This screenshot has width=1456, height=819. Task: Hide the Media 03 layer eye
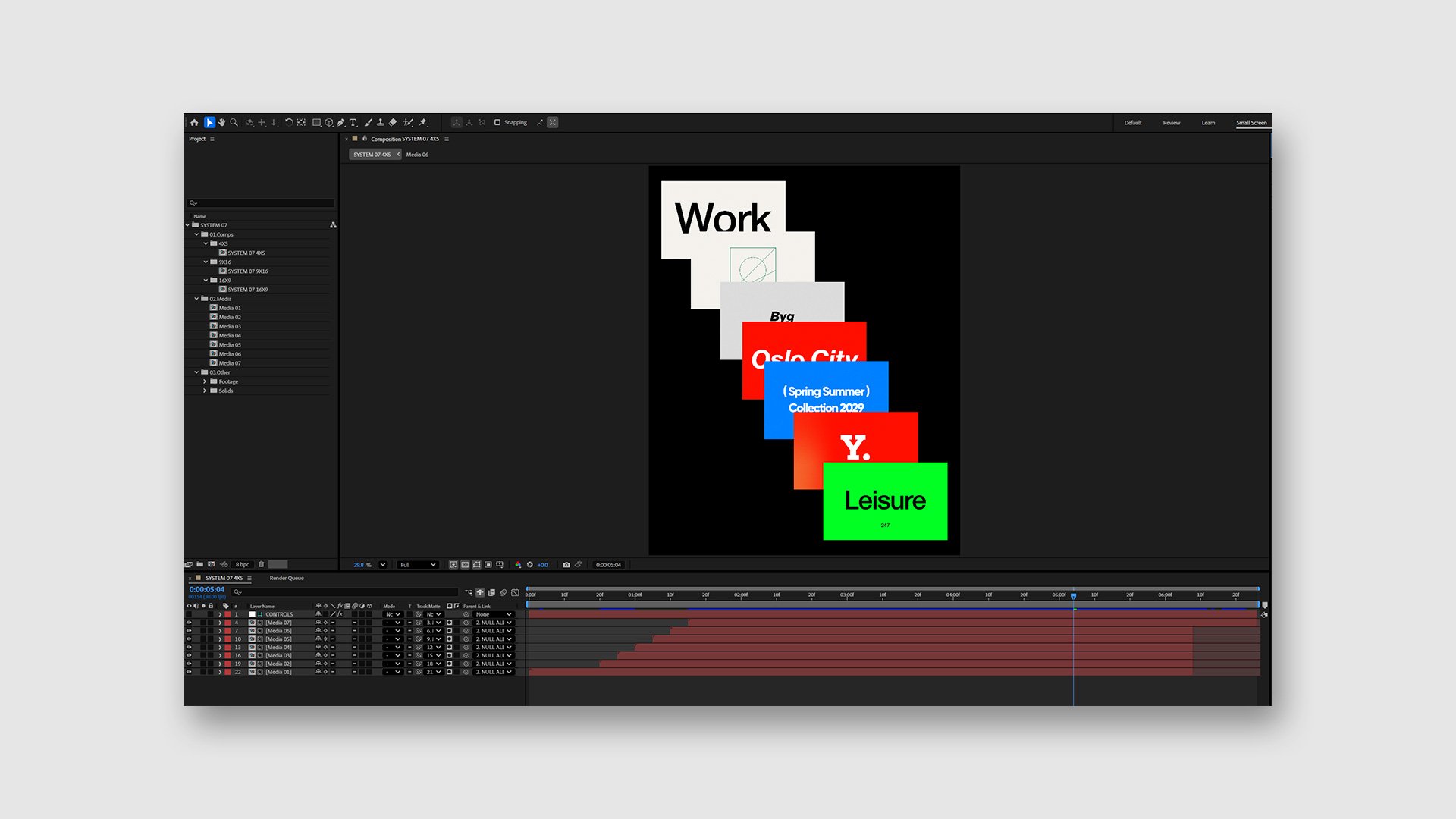click(x=189, y=655)
